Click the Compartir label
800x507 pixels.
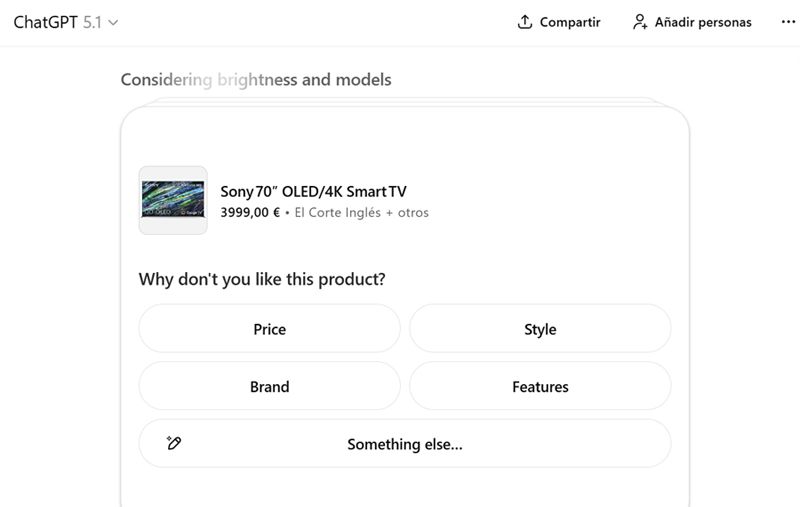point(570,22)
